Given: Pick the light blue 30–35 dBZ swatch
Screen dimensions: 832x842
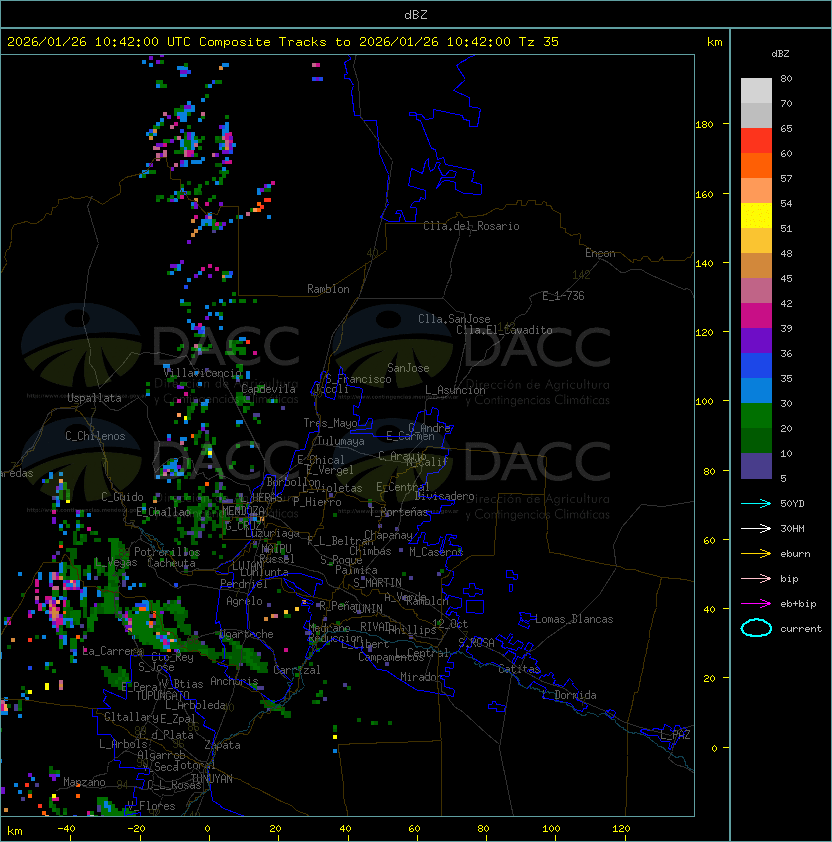Looking at the screenshot, I should (756, 390).
